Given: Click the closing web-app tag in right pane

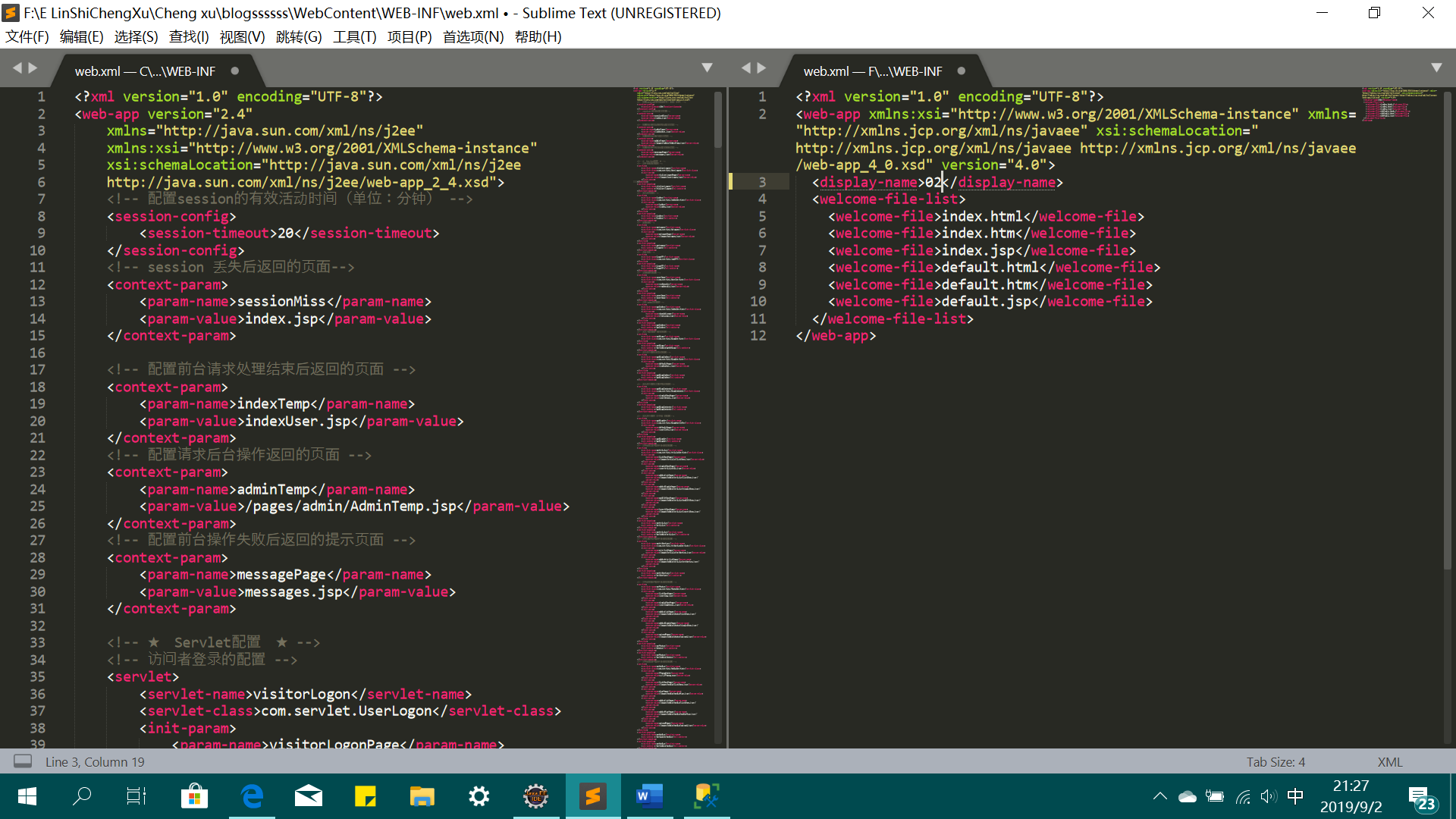Looking at the screenshot, I should (836, 336).
